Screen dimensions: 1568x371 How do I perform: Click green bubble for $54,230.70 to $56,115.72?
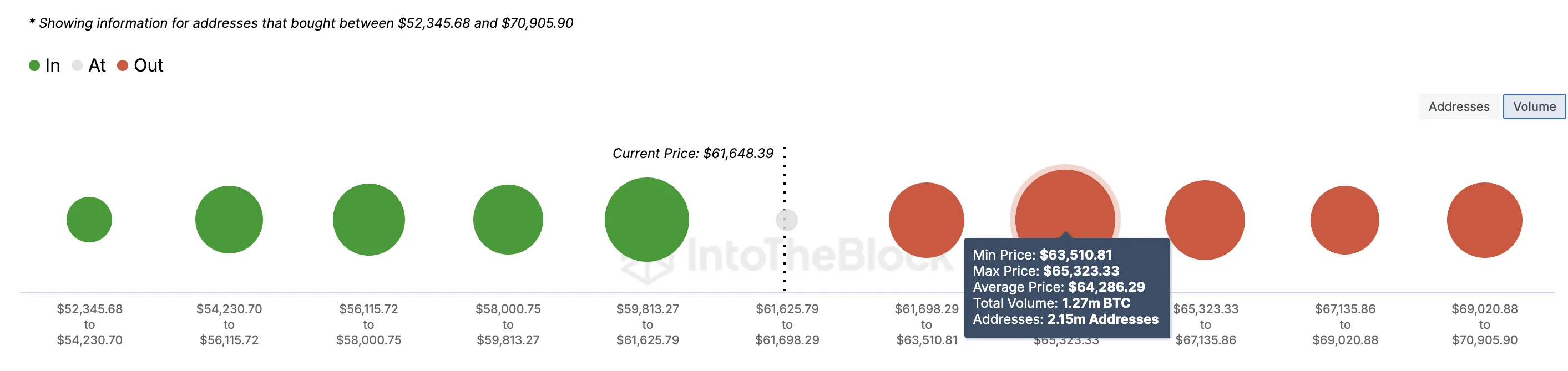click(x=229, y=220)
